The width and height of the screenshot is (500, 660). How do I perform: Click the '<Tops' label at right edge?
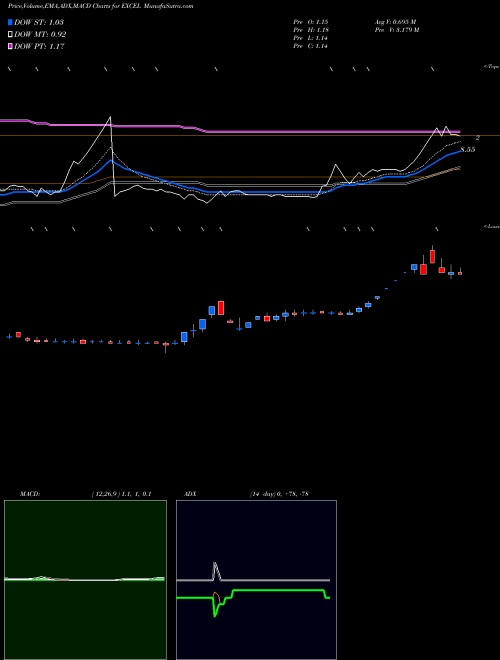pos(491,67)
